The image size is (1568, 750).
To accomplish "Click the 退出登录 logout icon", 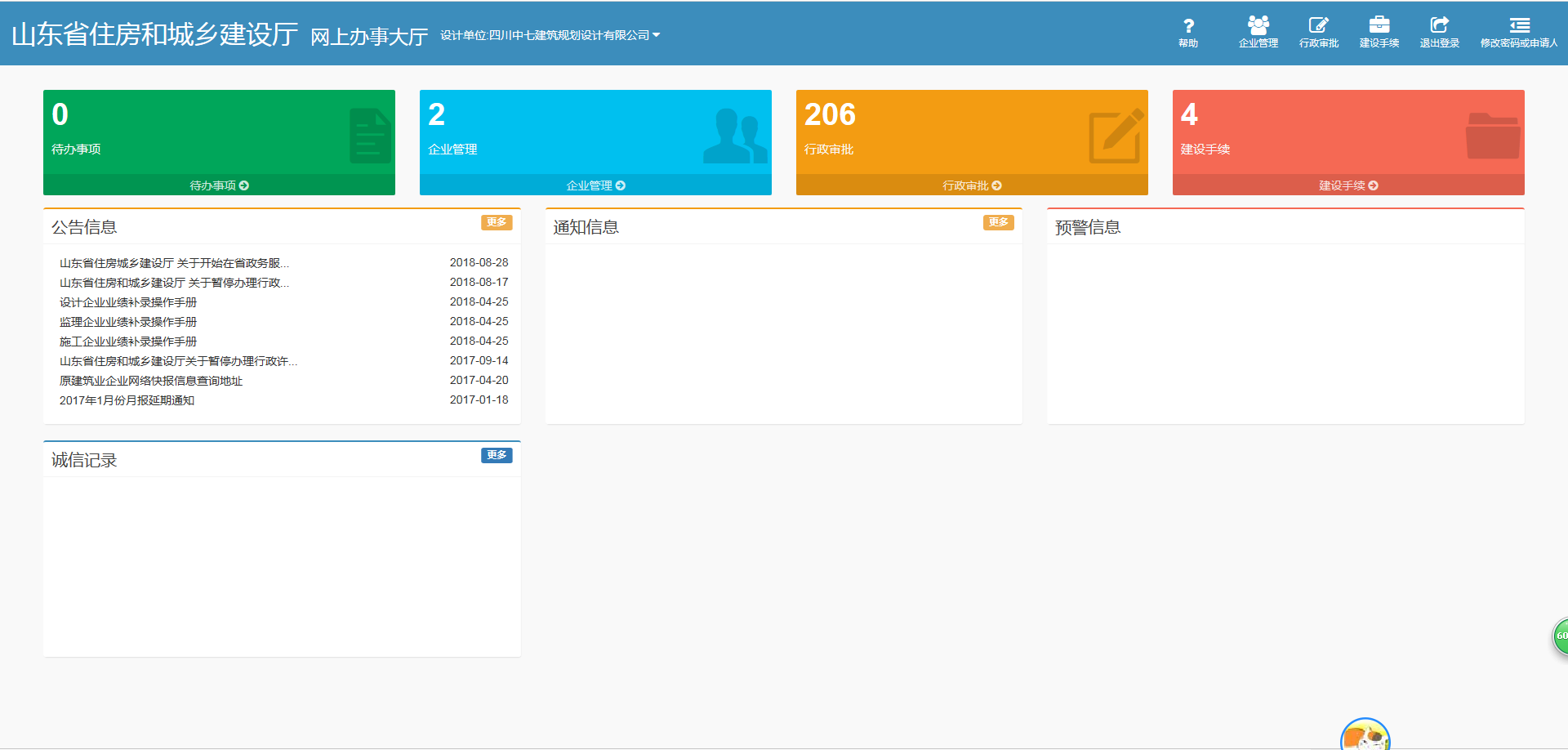I will tap(1439, 26).
